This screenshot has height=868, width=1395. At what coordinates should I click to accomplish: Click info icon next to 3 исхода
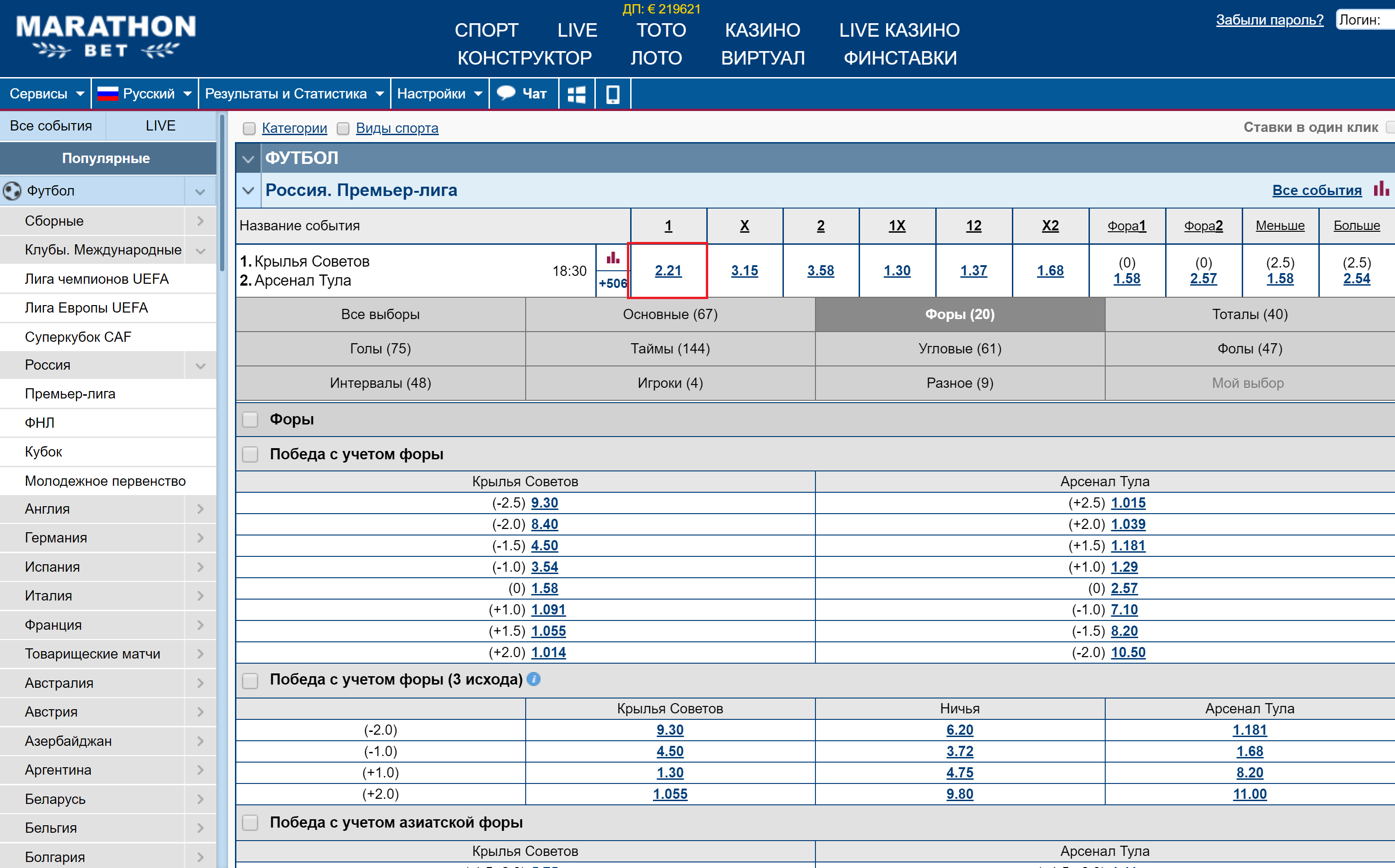pyautogui.click(x=533, y=679)
